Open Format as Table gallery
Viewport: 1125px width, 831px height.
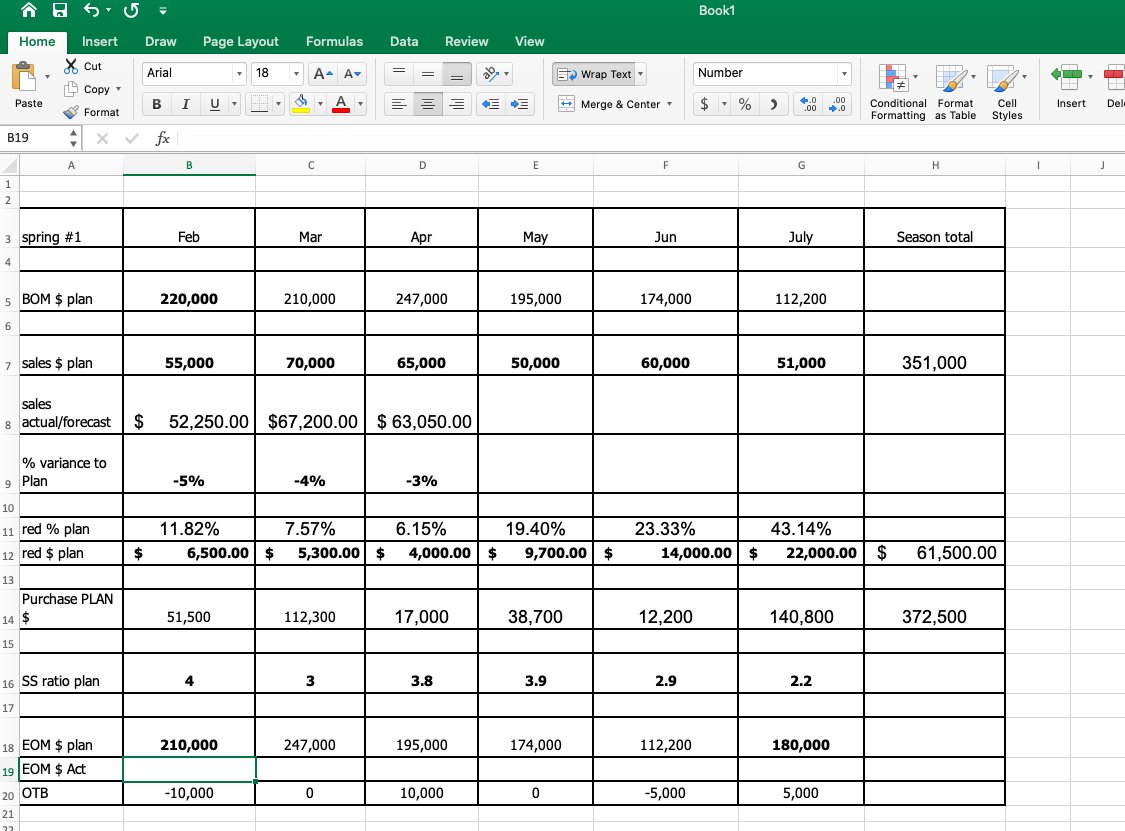point(955,91)
